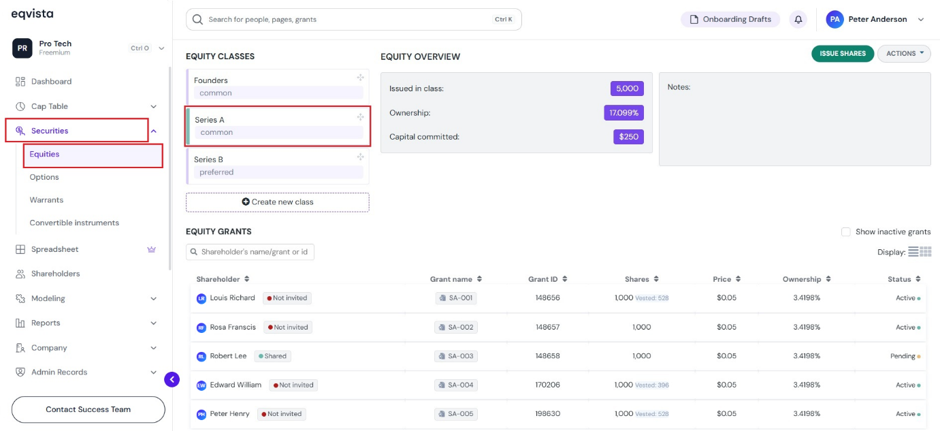Click the Spreadsheet grid icon

coord(20,249)
